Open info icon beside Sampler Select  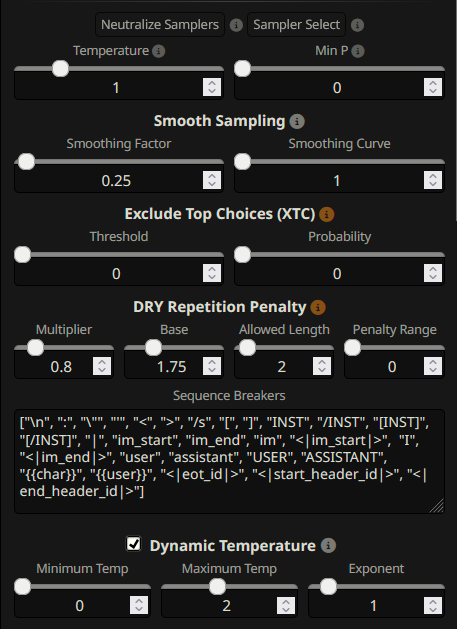[357, 25]
